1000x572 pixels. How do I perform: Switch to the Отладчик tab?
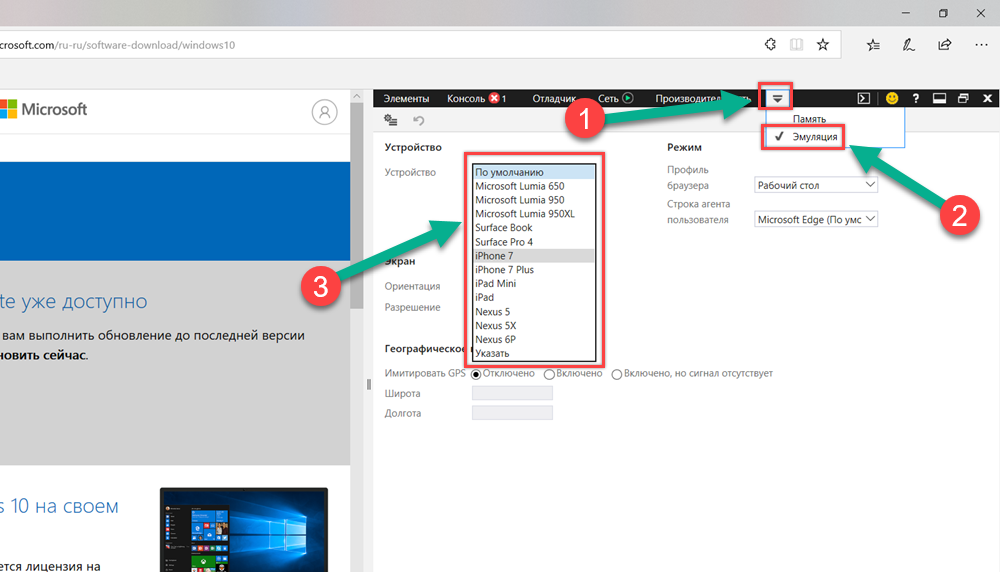tap(554, 98)
